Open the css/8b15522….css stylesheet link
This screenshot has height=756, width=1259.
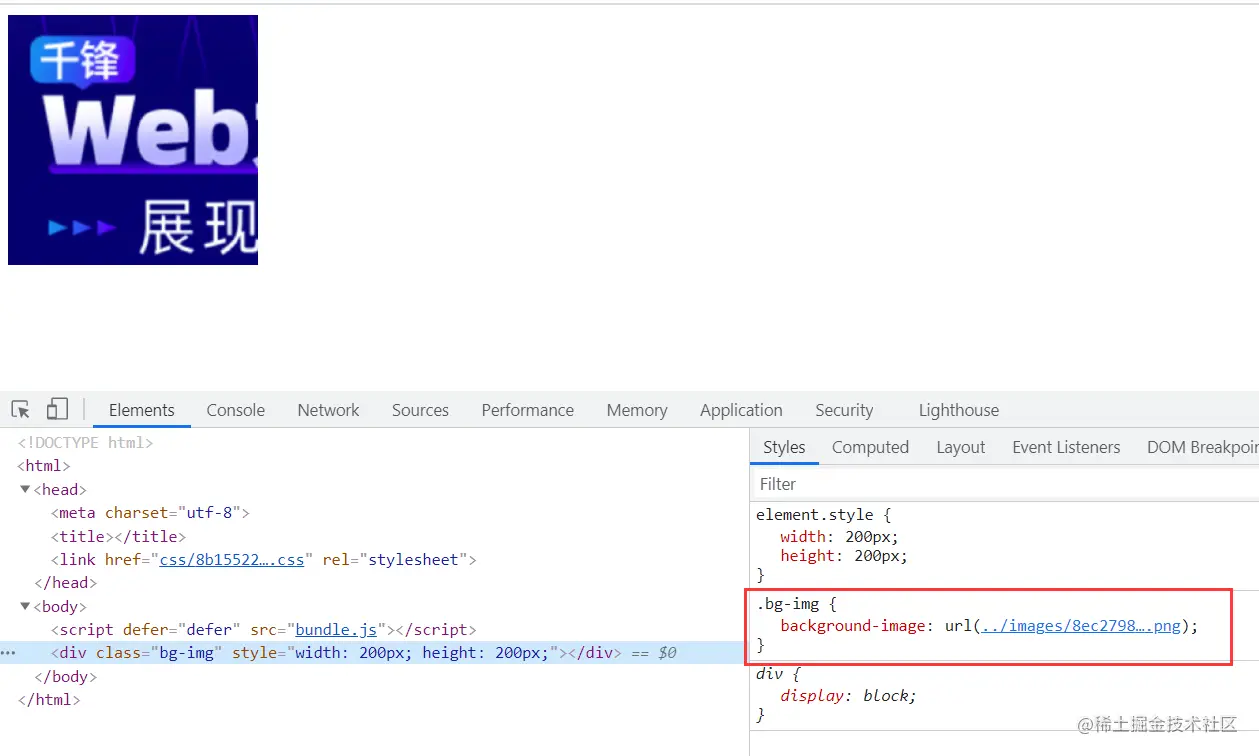(232, 560)
